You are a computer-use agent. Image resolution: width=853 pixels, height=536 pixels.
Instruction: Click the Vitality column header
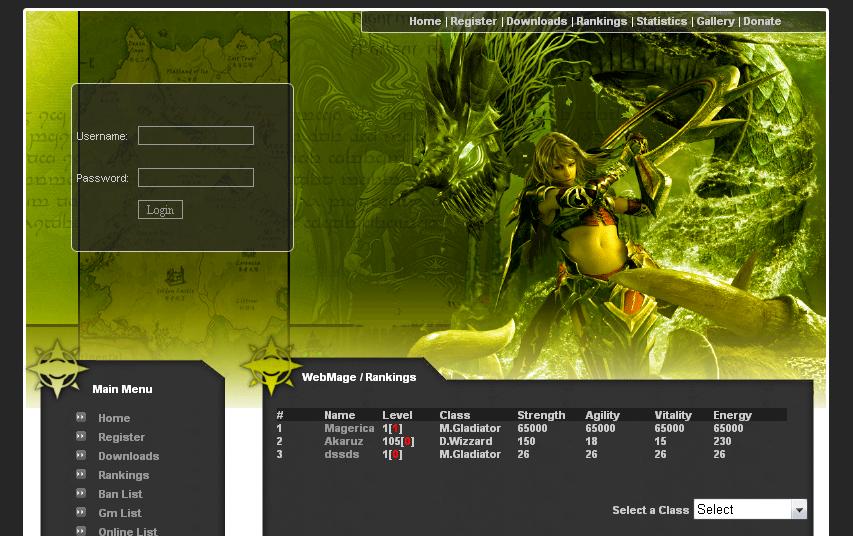pyautogui.click(x=673, y=415)
